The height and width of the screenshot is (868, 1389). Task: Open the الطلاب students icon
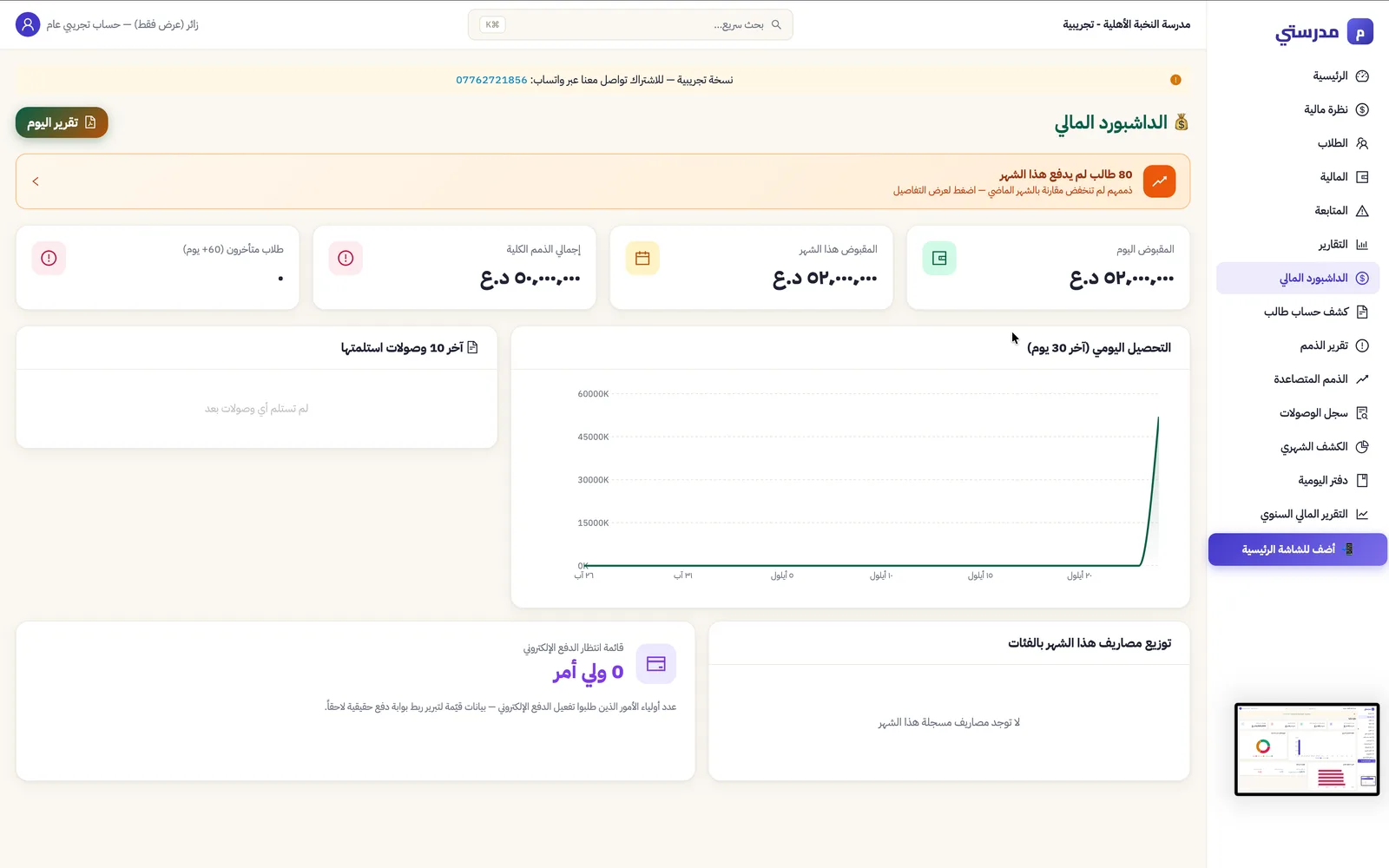[x=1362, y=143]
